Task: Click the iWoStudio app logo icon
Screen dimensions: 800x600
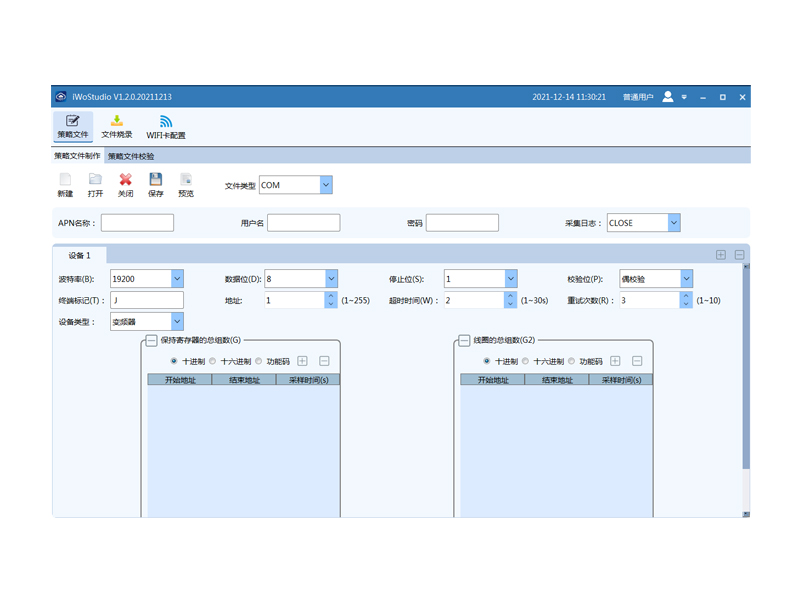Action: 61,96
